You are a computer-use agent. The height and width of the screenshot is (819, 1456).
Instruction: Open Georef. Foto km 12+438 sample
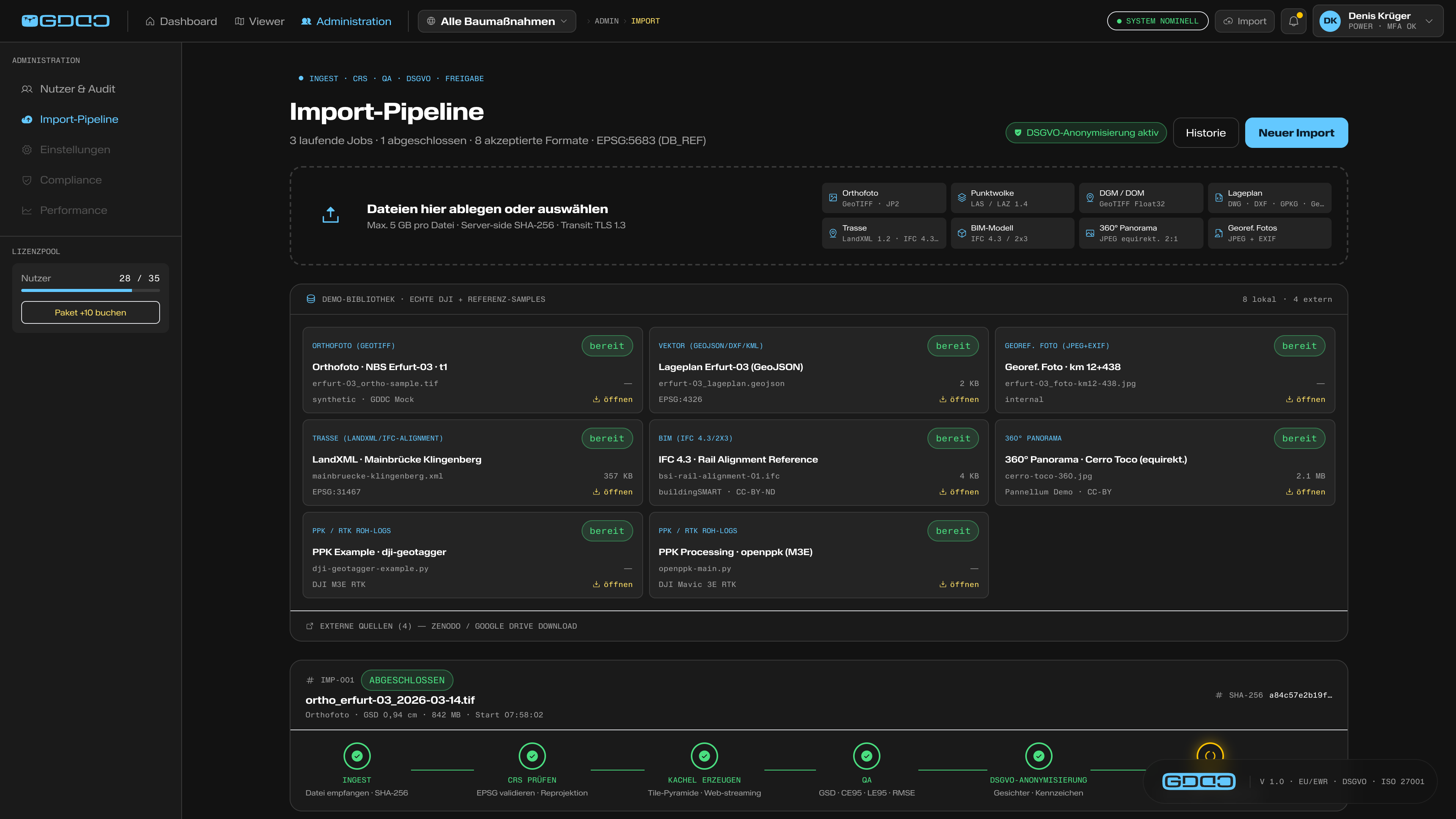click(x=1305, y=400)
